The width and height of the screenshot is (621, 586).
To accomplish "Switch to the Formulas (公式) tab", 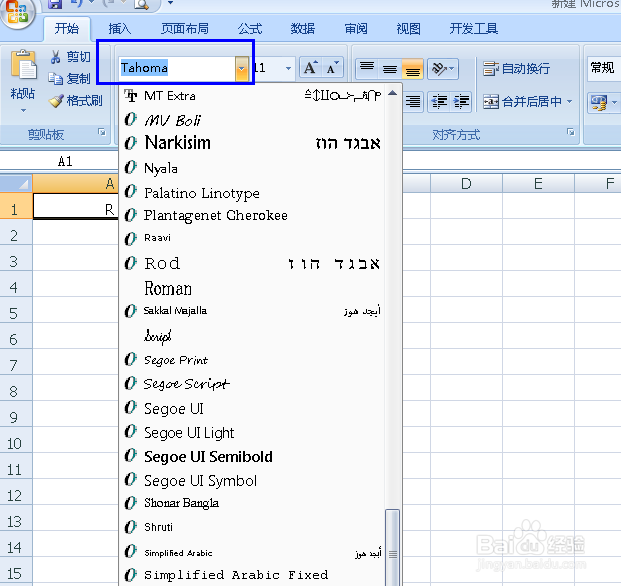I will pos(250,29).
